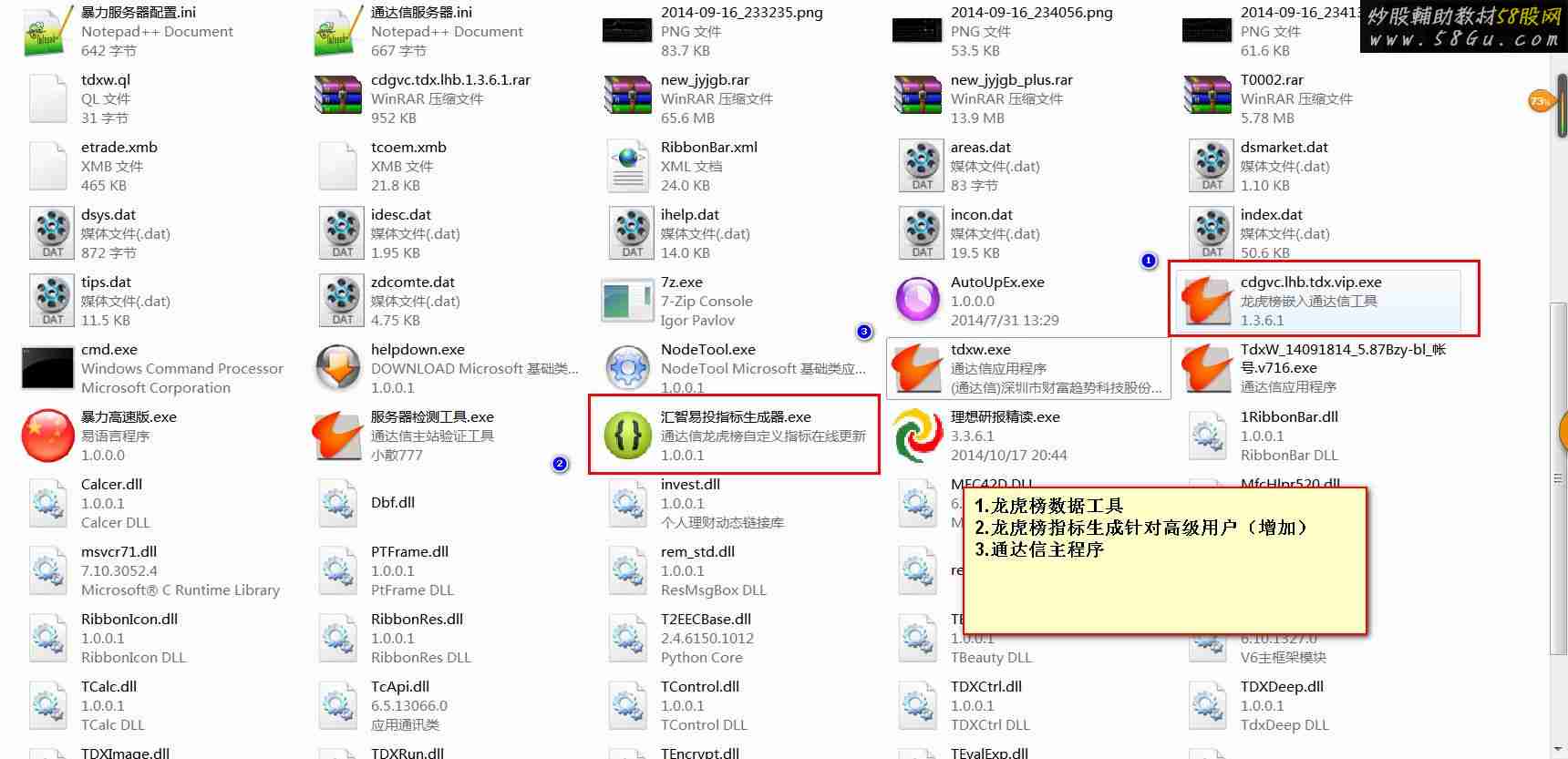
Task: Select the tdxw.exe program icon
Action: coord(918,368)
